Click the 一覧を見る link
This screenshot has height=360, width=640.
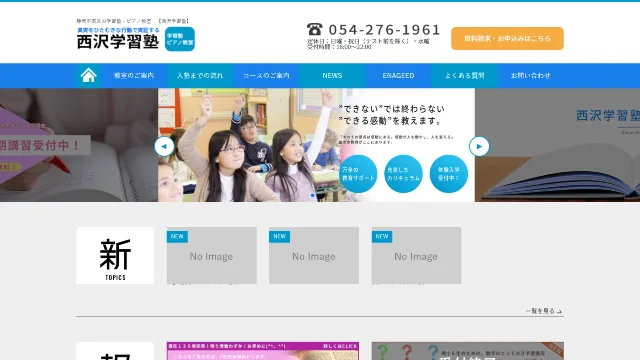click(x=544, y=311)
